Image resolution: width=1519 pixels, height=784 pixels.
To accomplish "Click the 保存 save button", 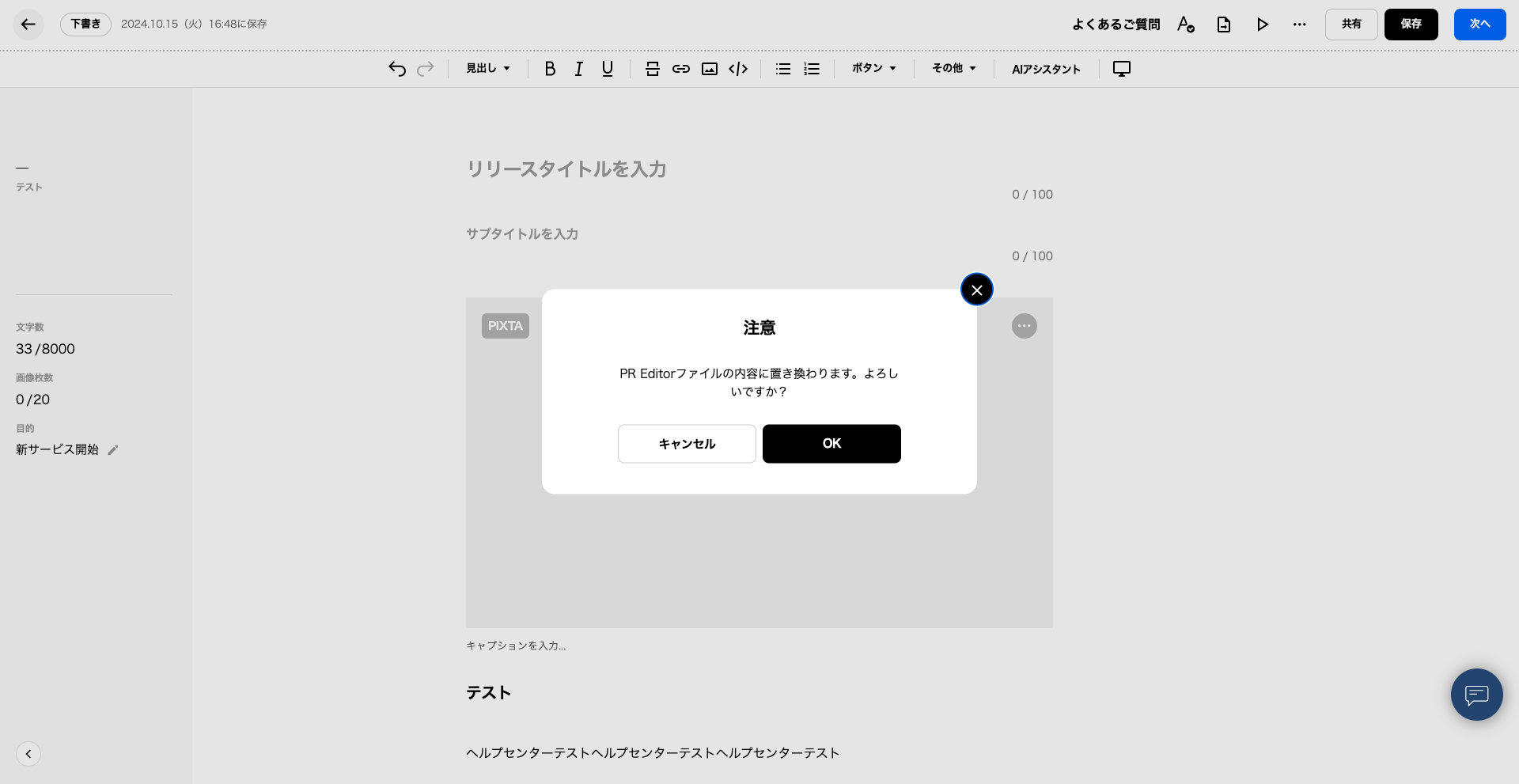I will tap(1411, 25).
